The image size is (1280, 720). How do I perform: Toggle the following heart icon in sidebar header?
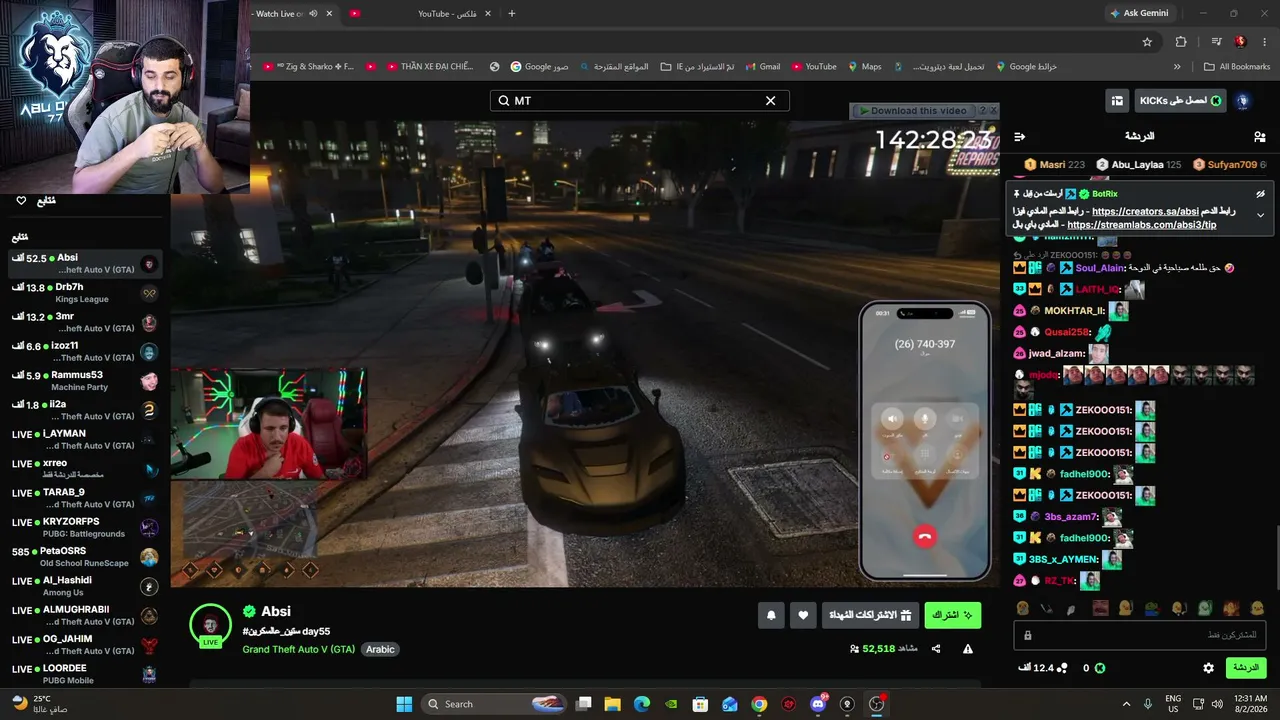(21, 201)
